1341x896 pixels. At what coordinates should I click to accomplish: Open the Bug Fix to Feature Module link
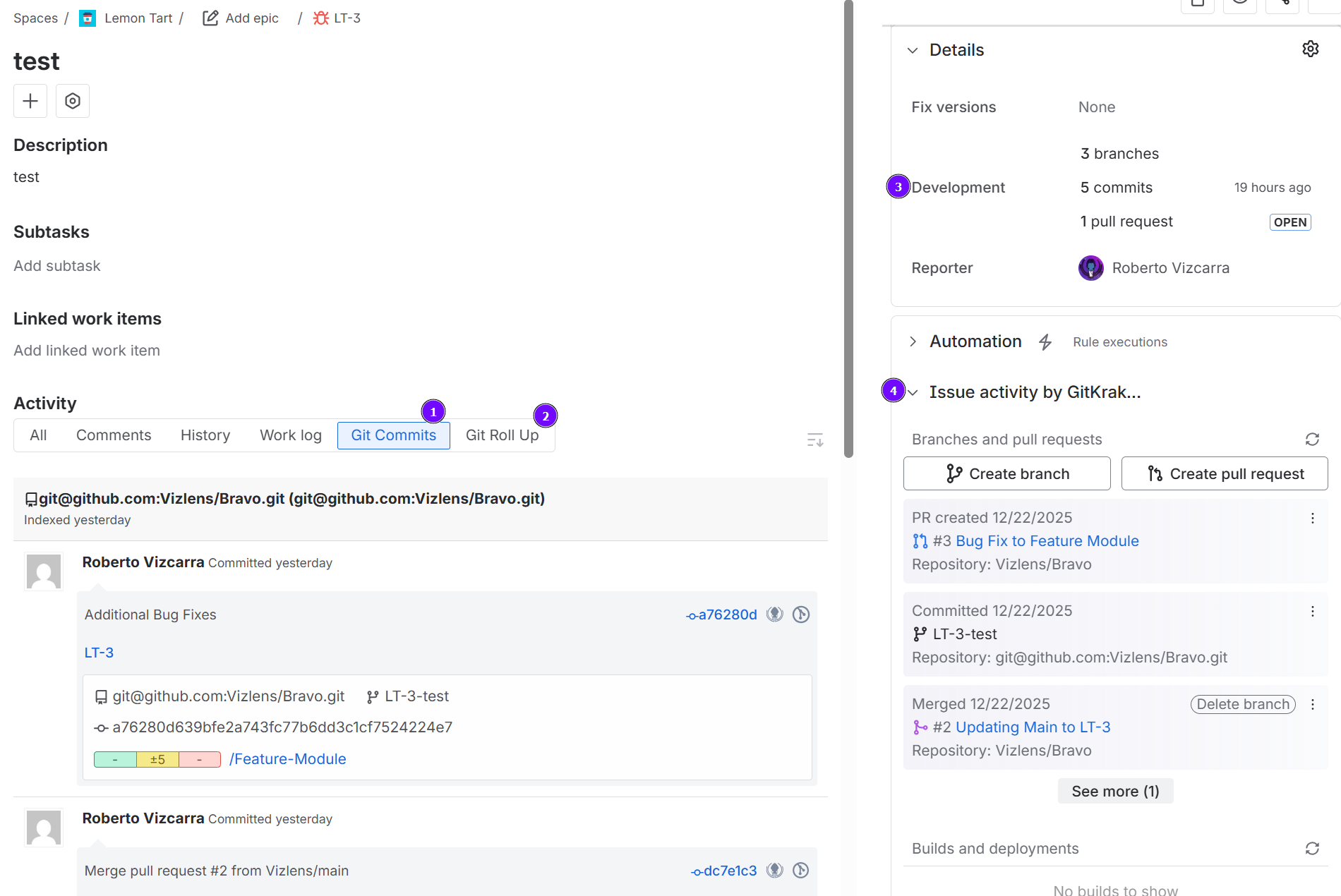click(x=1047, y=541)
